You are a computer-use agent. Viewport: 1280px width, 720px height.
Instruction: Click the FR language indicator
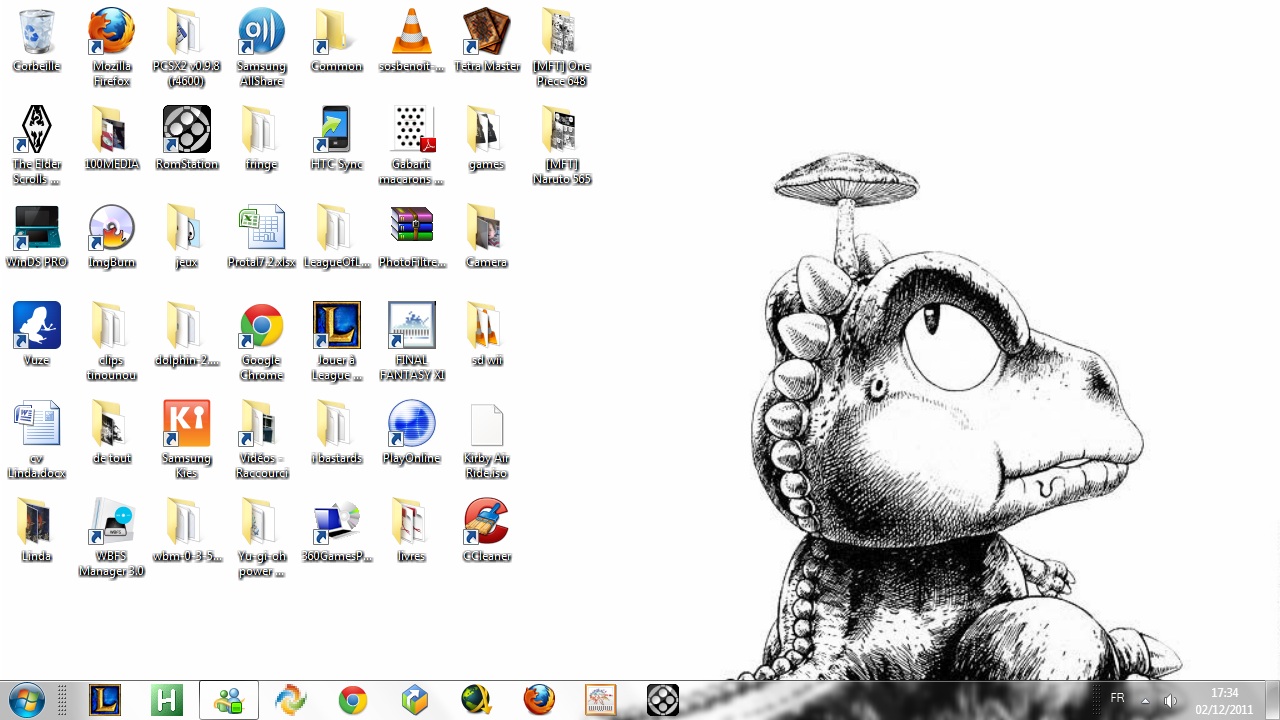click(1117, 698)
